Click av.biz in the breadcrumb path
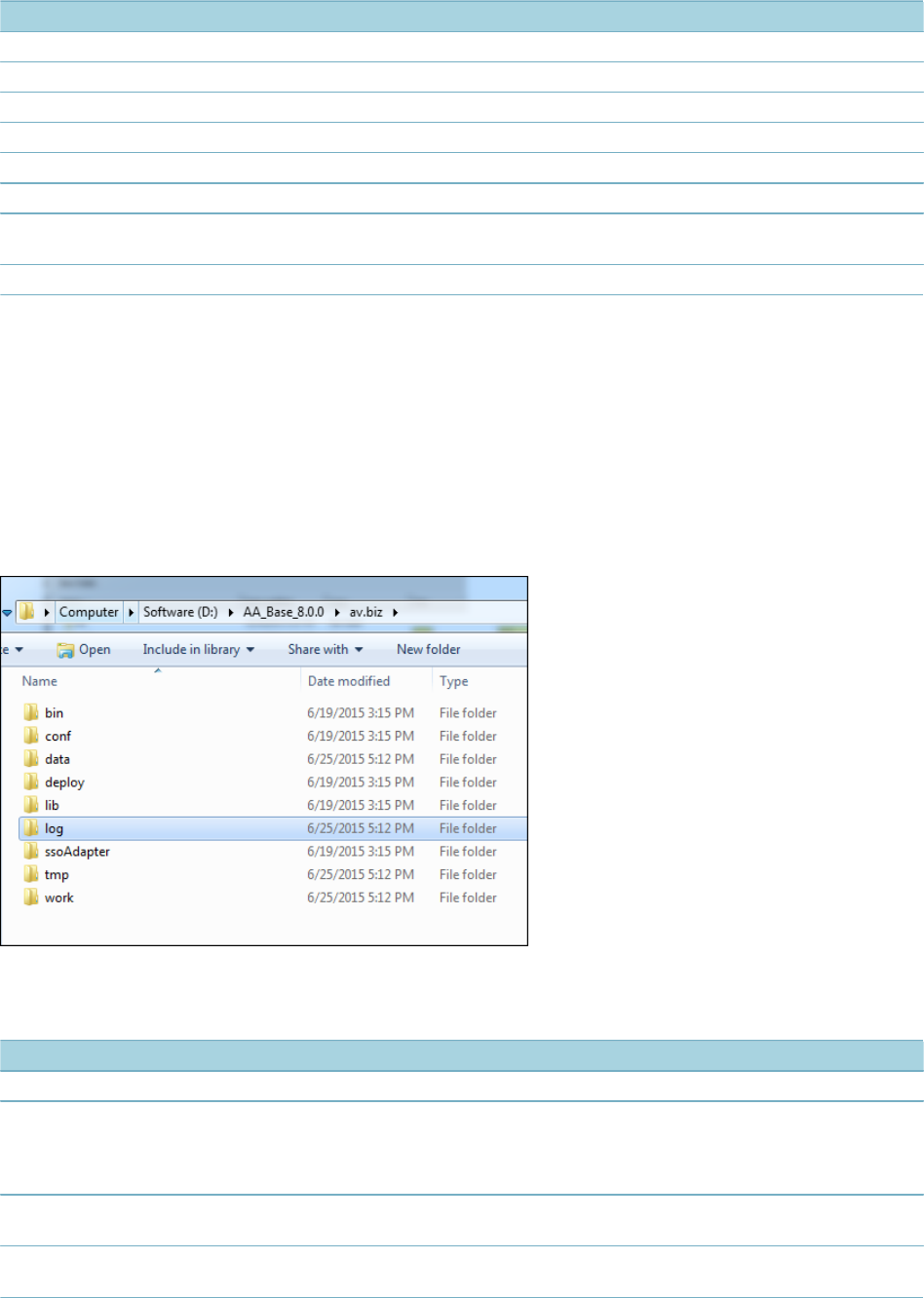This screenshot has height=1298, width=924. (366, 612)
